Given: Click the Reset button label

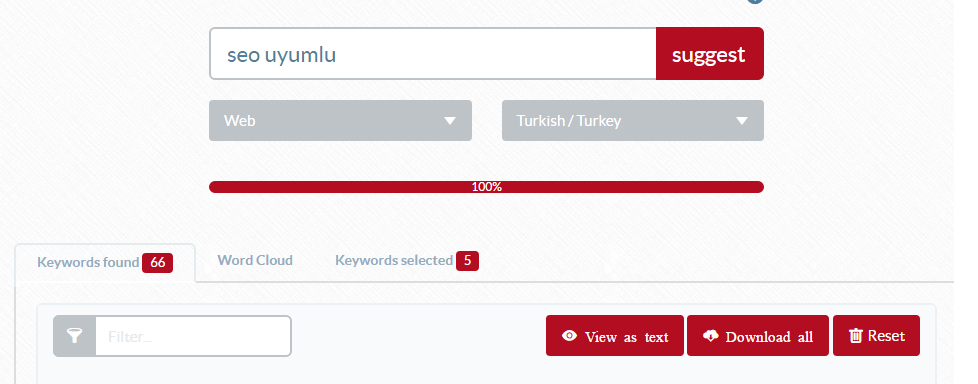Looking at the screenshot, I should [886, 336].
